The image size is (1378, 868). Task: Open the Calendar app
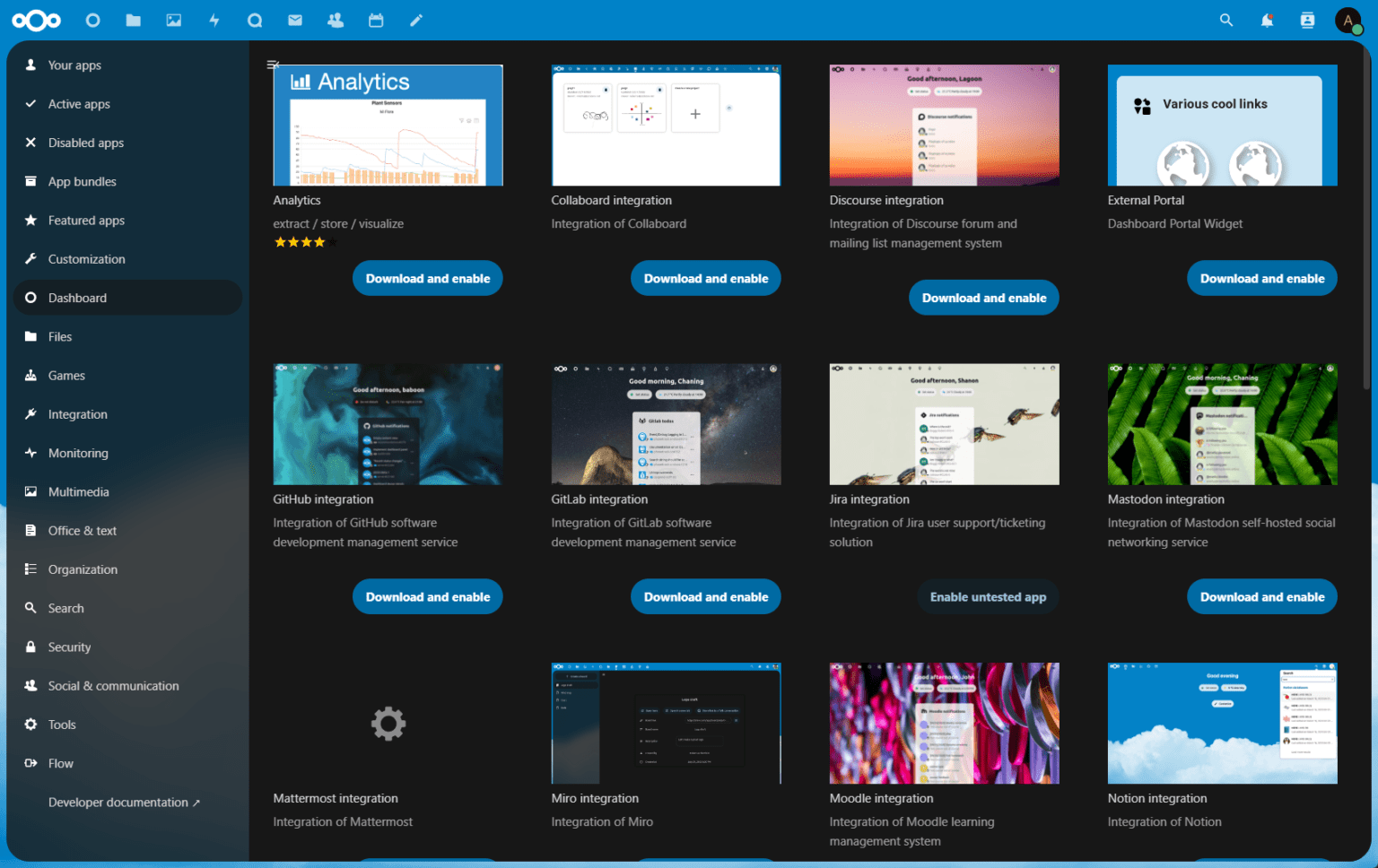pos(376,20)
